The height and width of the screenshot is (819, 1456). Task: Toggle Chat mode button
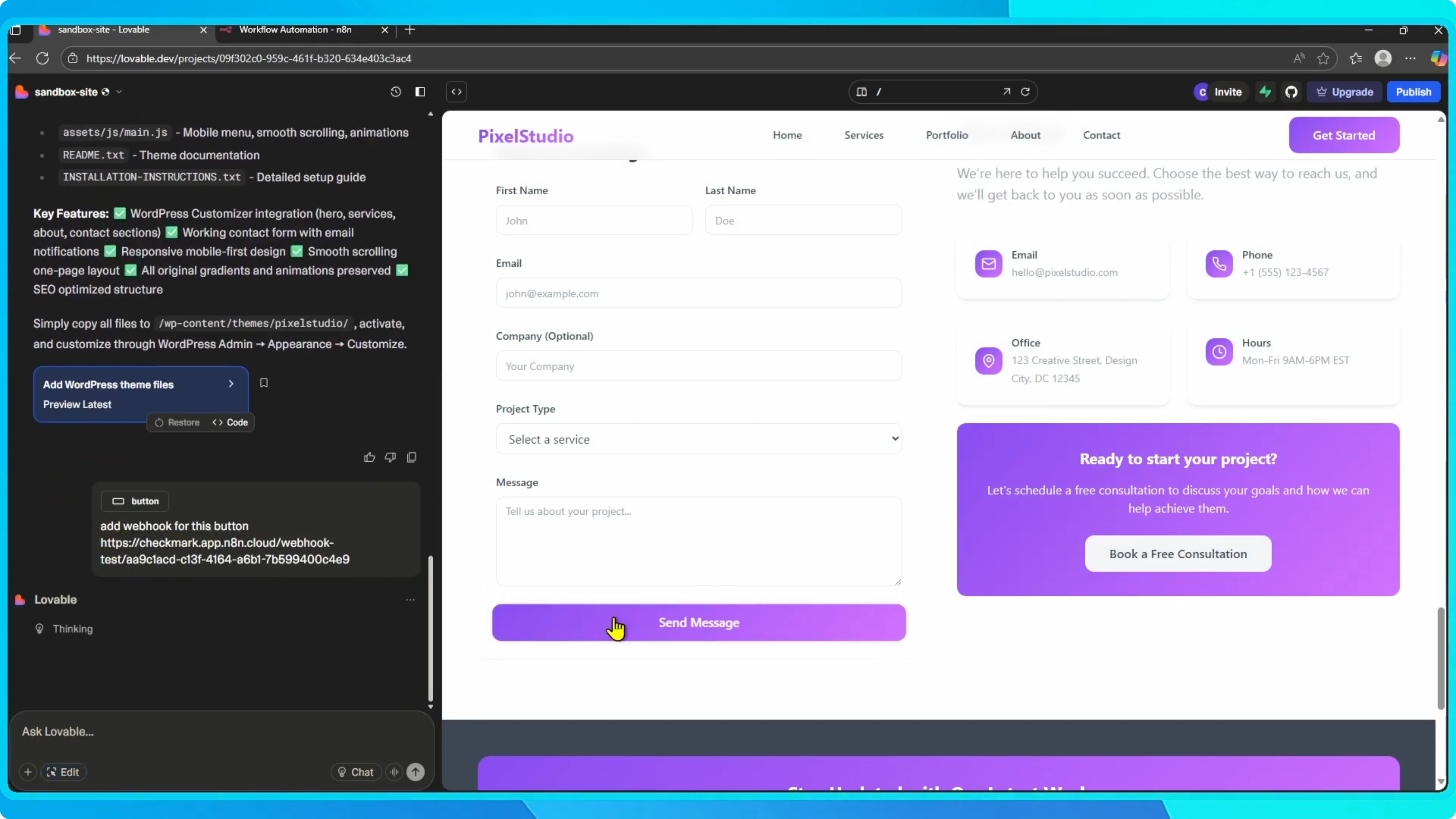[356, 772]
